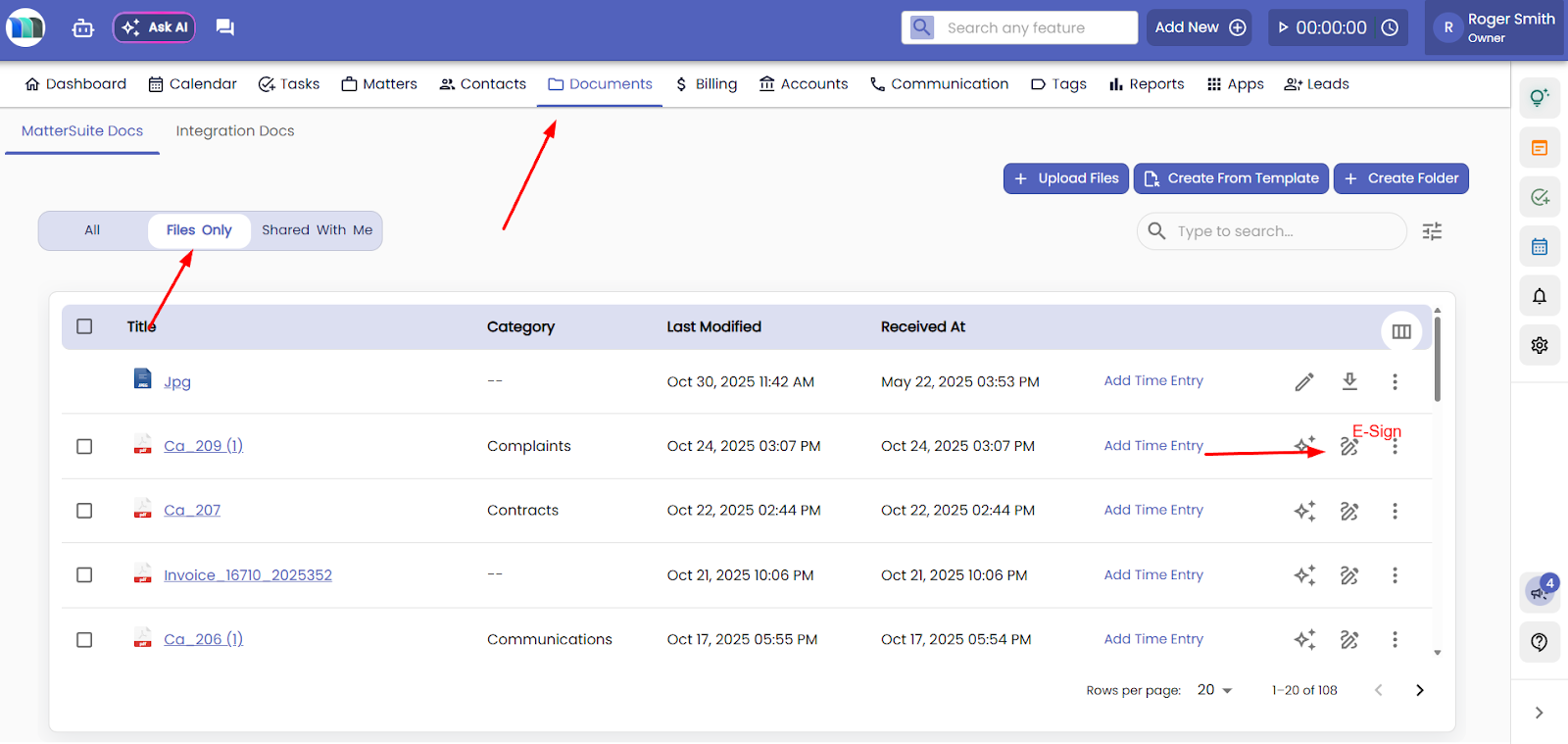Image resolution: width=1568 pixels, height=744 pixels.
Task: Open the chat messages icon in header
Action: click(224, 27)
